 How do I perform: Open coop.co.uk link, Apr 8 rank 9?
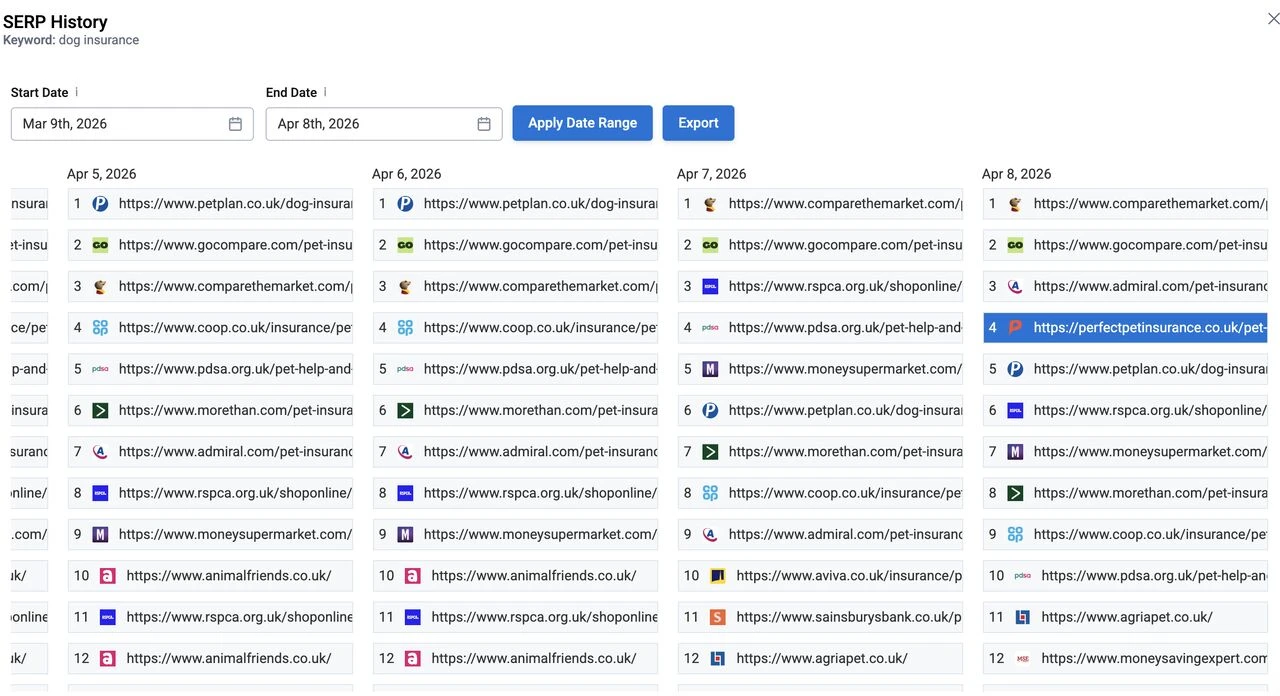coord(1150,534)
